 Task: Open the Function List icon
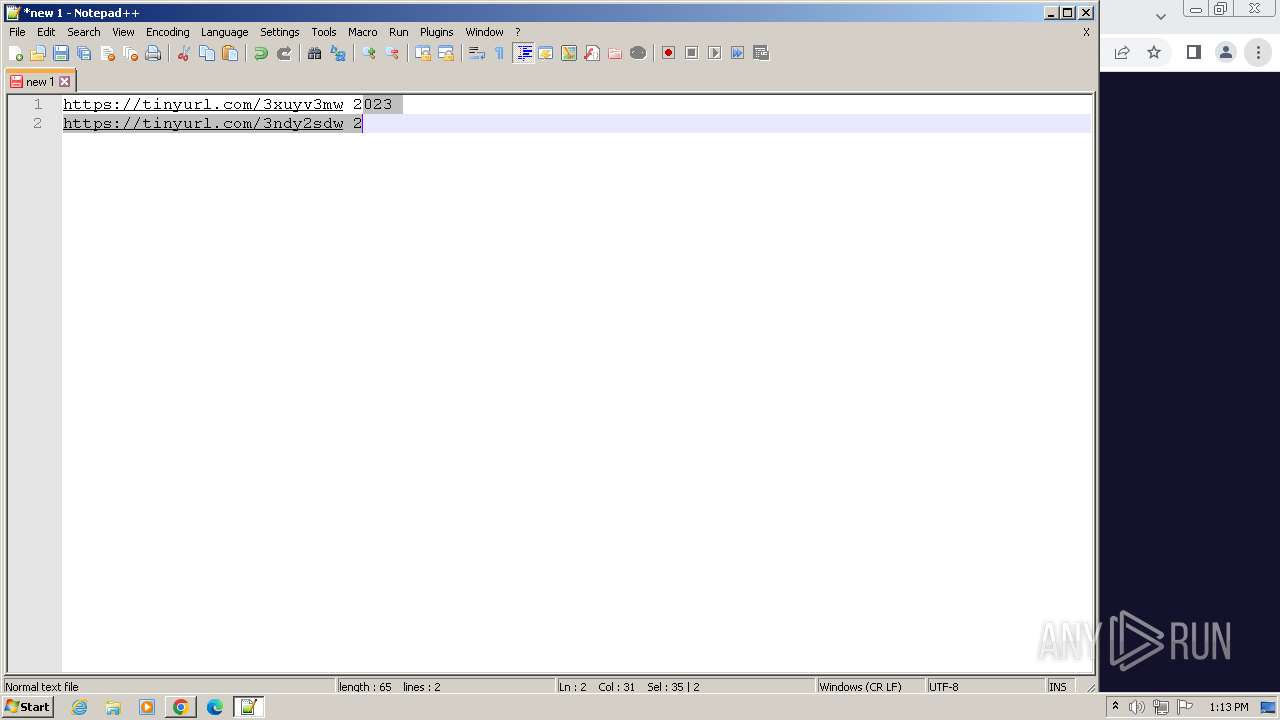(x=591, y=53)
